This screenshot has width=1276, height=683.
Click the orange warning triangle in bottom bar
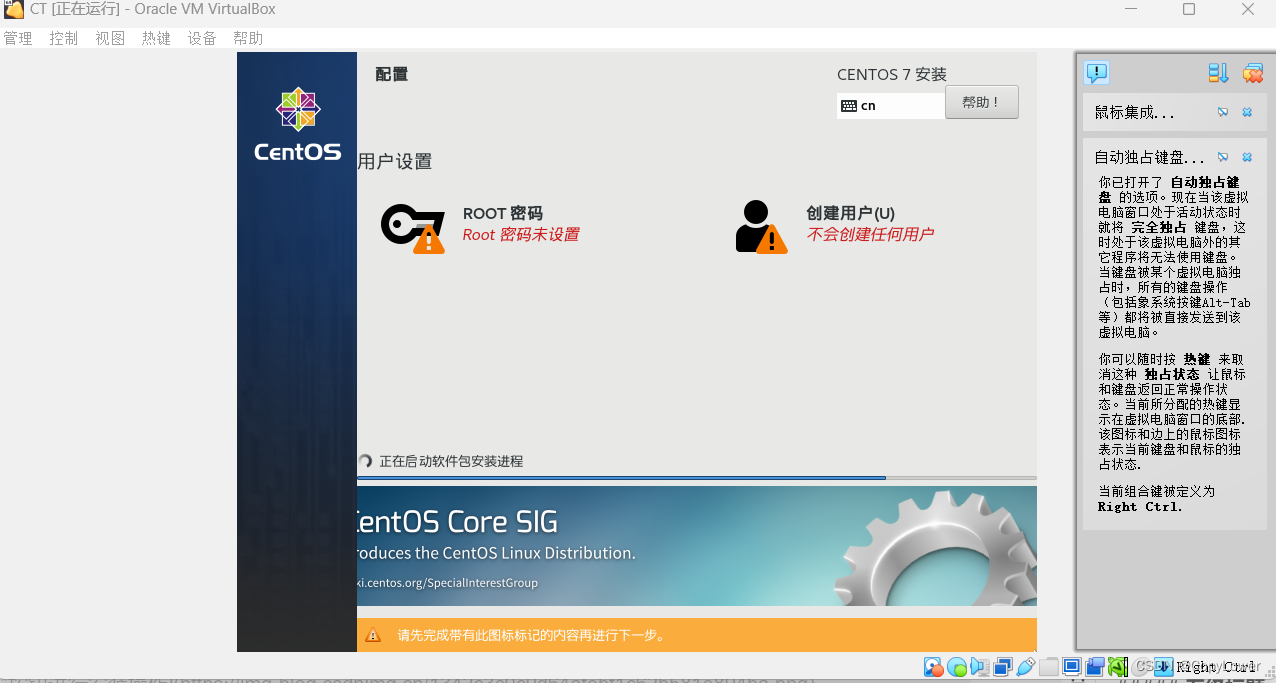click(373, 635)
